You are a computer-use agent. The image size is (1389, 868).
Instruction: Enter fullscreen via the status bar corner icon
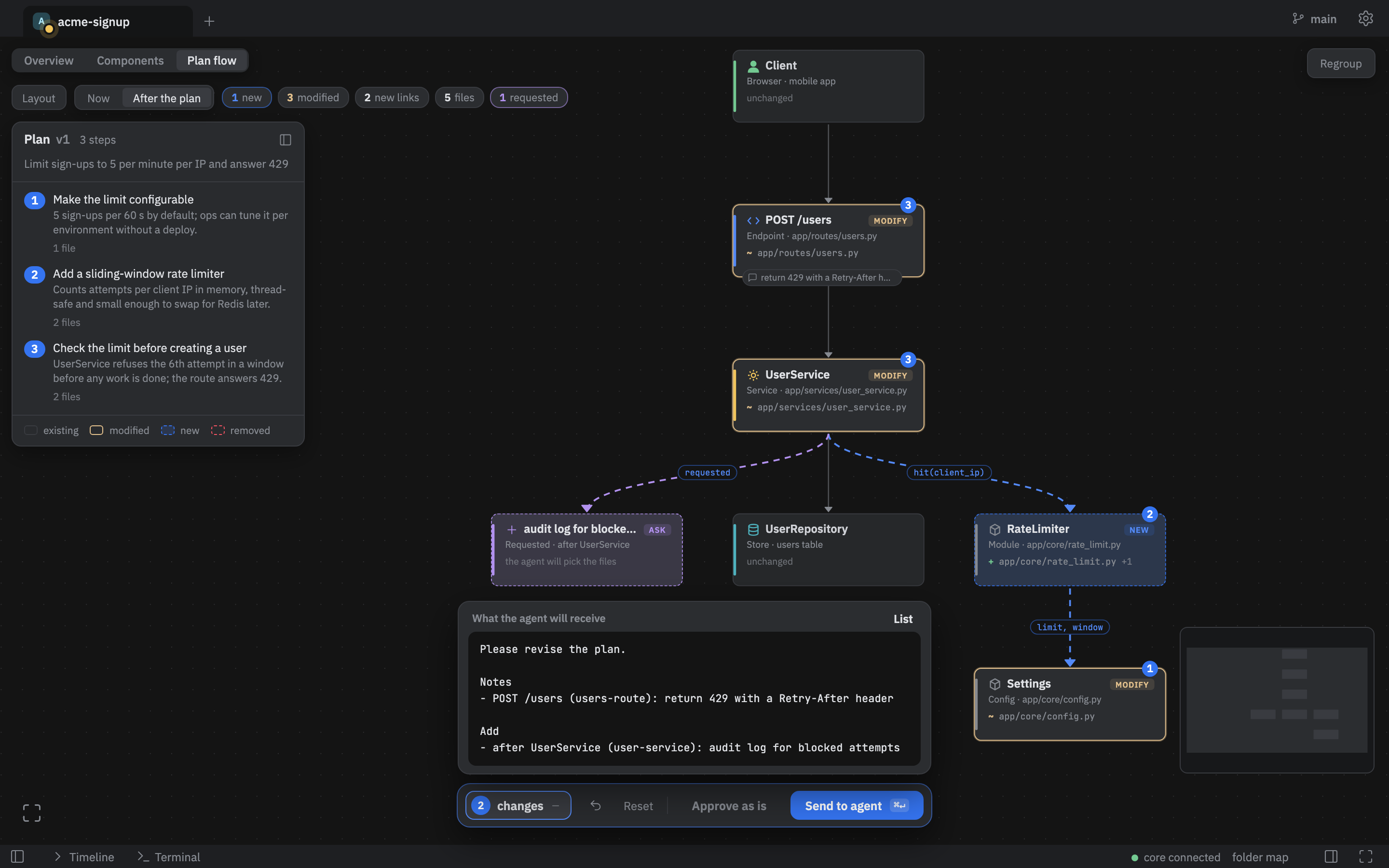(1365, 856)
